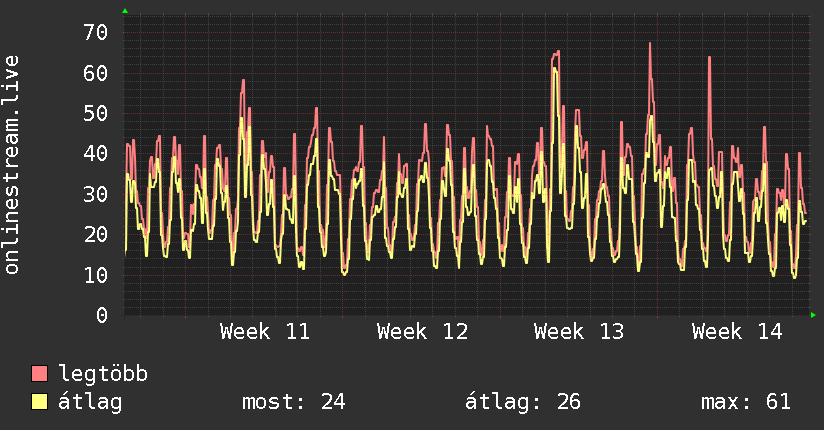Click the 'átlag: 26' statistic
824x430 pixels.
[523, 402]
